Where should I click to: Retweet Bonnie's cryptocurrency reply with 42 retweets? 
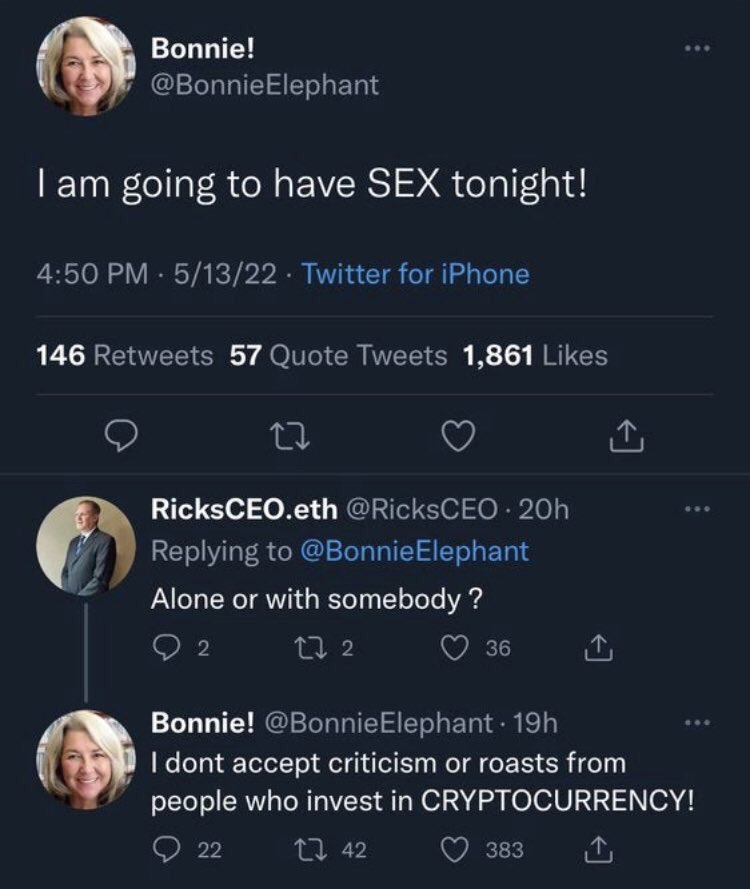click(309, 850)
